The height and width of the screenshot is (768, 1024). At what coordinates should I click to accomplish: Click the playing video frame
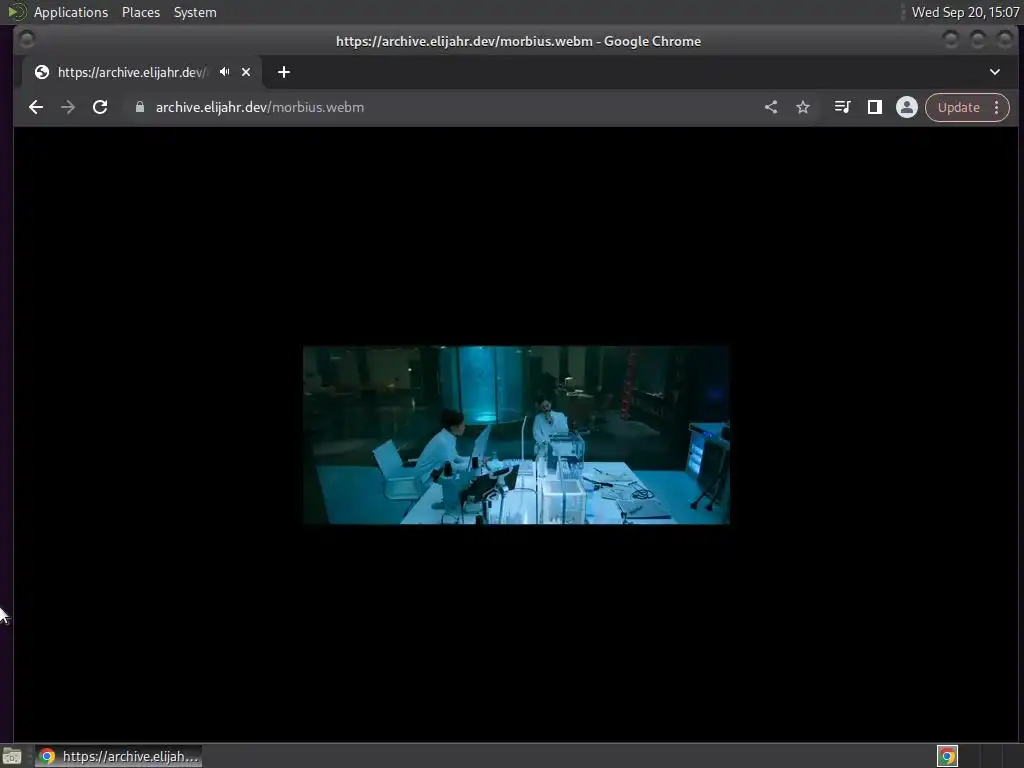(516, 435)
